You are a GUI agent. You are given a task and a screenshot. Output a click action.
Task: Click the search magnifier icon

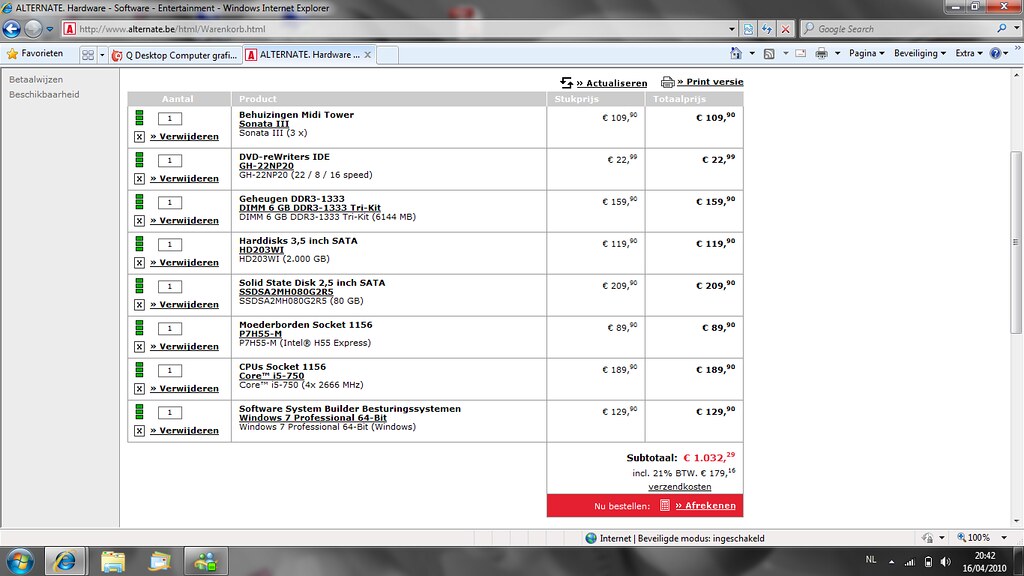[x=1002, y=29]
